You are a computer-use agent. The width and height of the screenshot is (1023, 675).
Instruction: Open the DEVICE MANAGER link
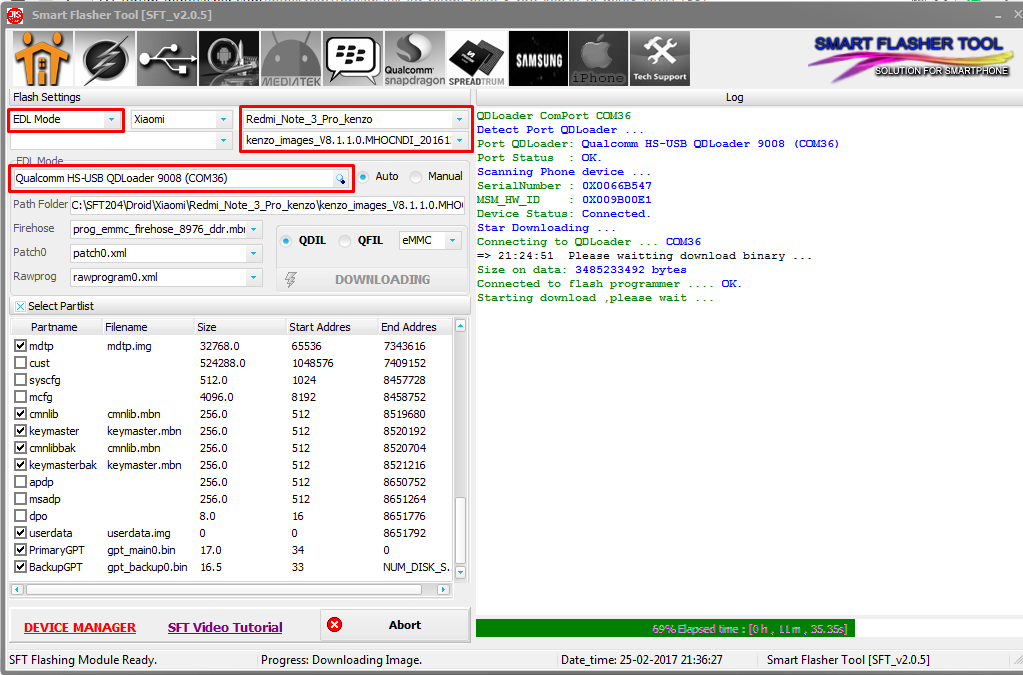[x=80, y=627]
